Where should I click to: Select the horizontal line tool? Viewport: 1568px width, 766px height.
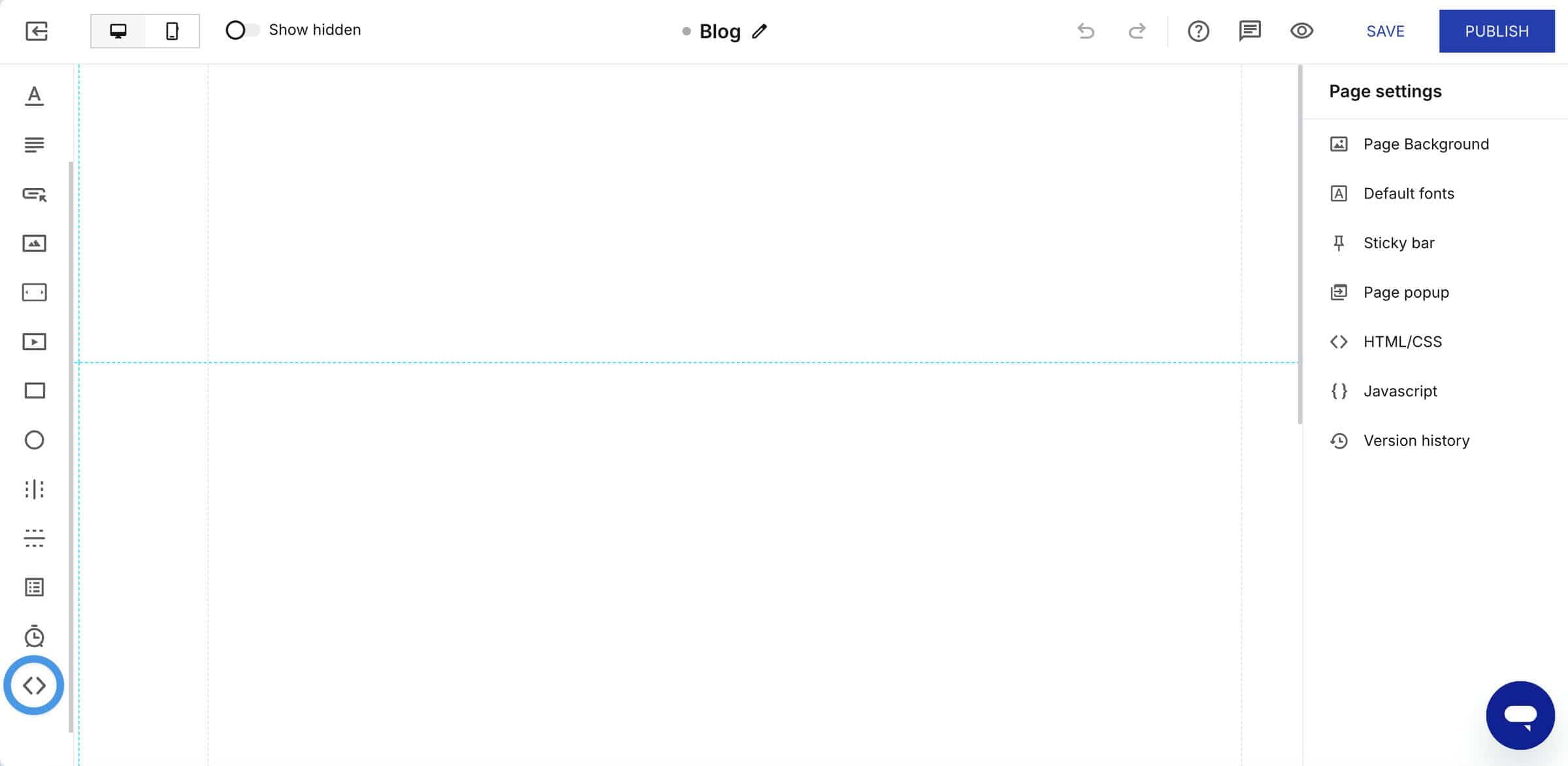click(35, 538)
